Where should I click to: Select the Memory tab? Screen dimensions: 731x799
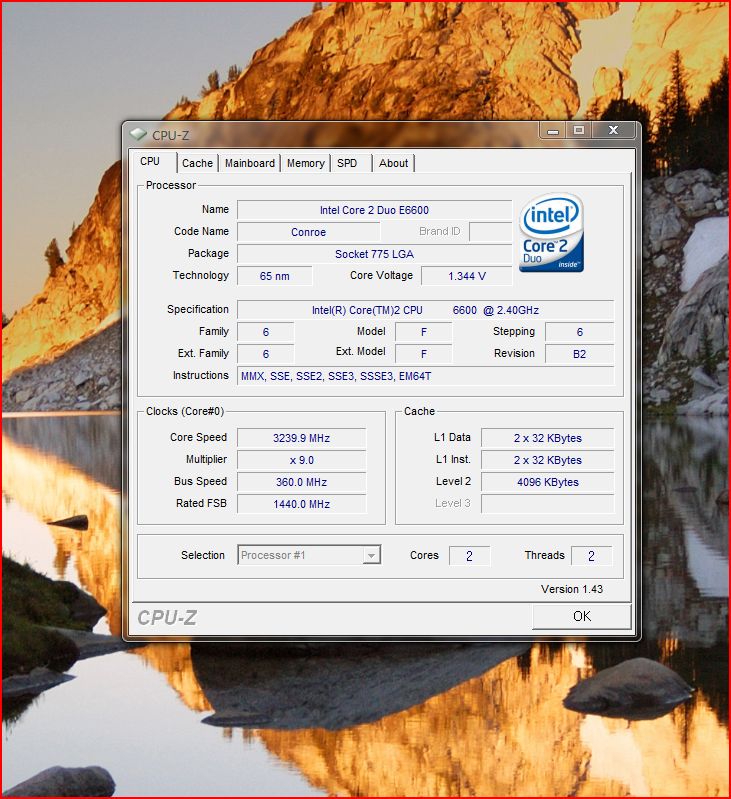[305, 163]
